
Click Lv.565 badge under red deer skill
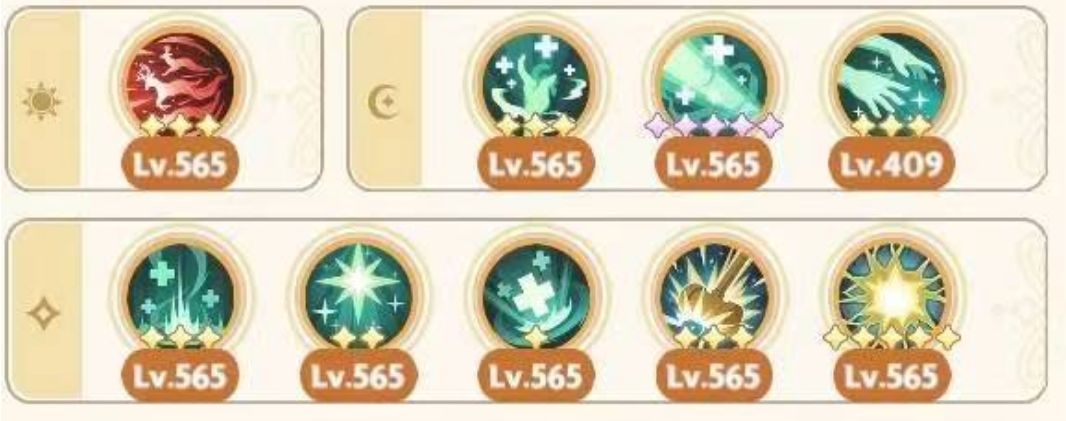(x=179, y=163)
